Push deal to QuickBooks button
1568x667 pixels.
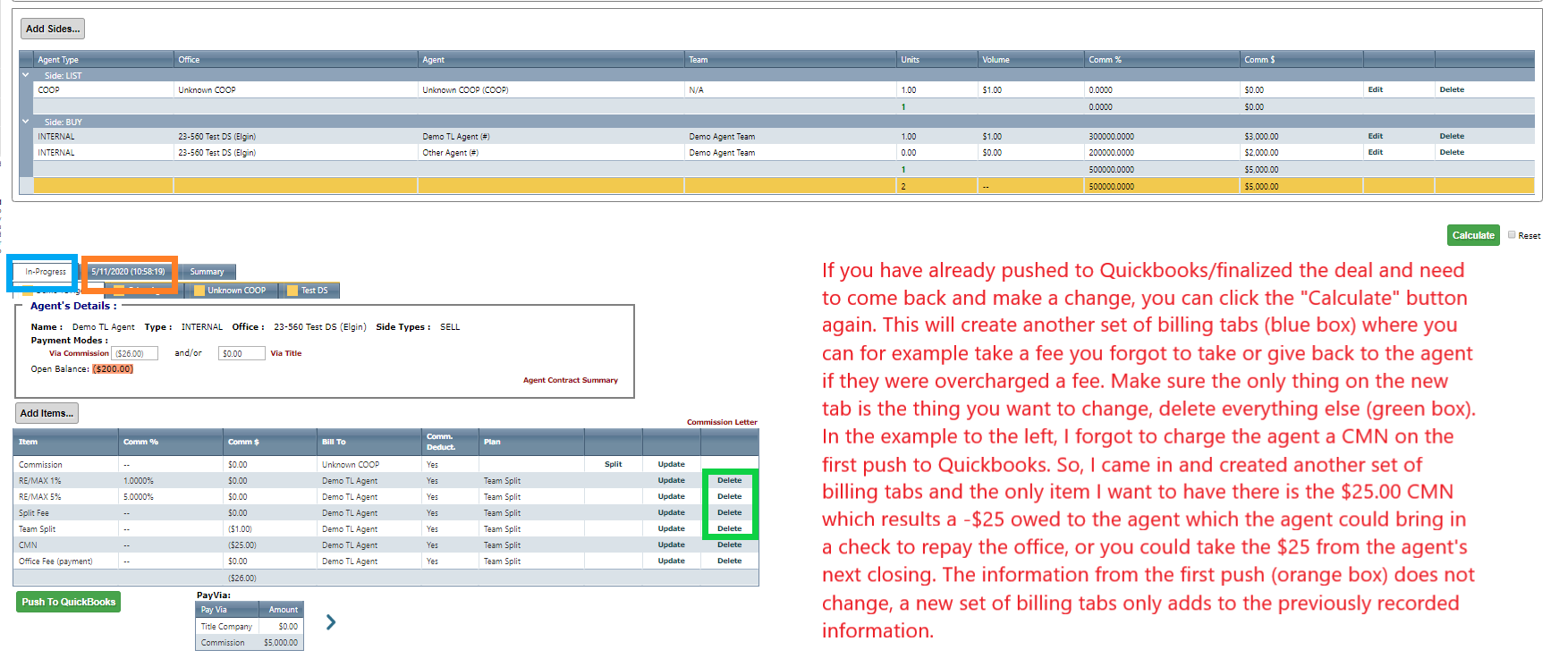coord(69,602)
